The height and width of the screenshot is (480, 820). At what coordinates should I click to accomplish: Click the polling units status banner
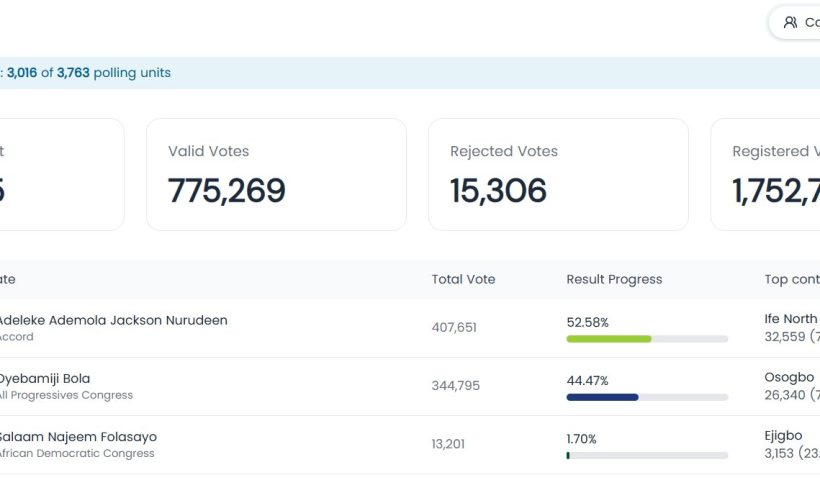point(410,73)
